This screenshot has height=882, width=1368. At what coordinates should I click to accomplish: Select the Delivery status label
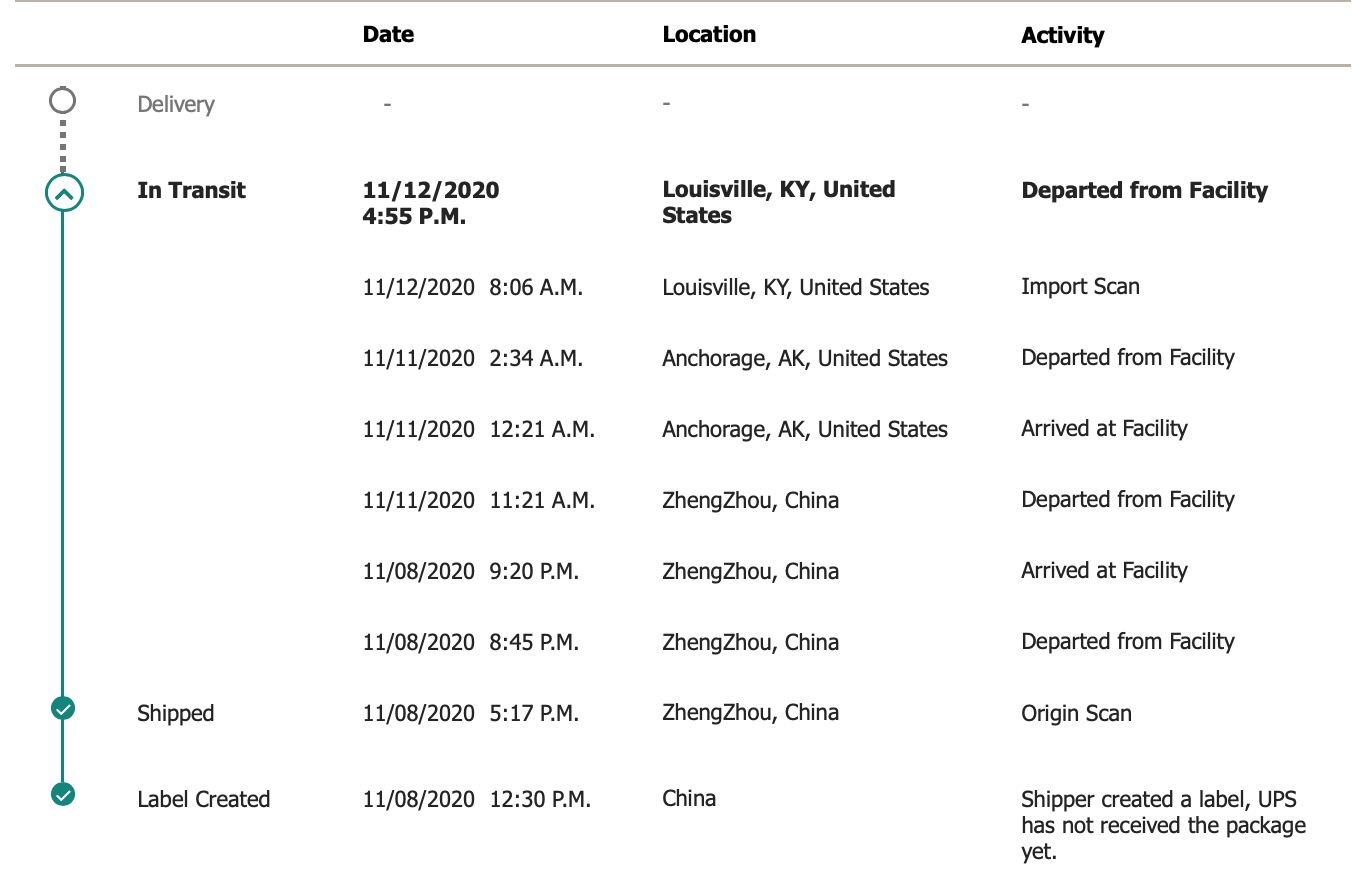click(176, 104)
